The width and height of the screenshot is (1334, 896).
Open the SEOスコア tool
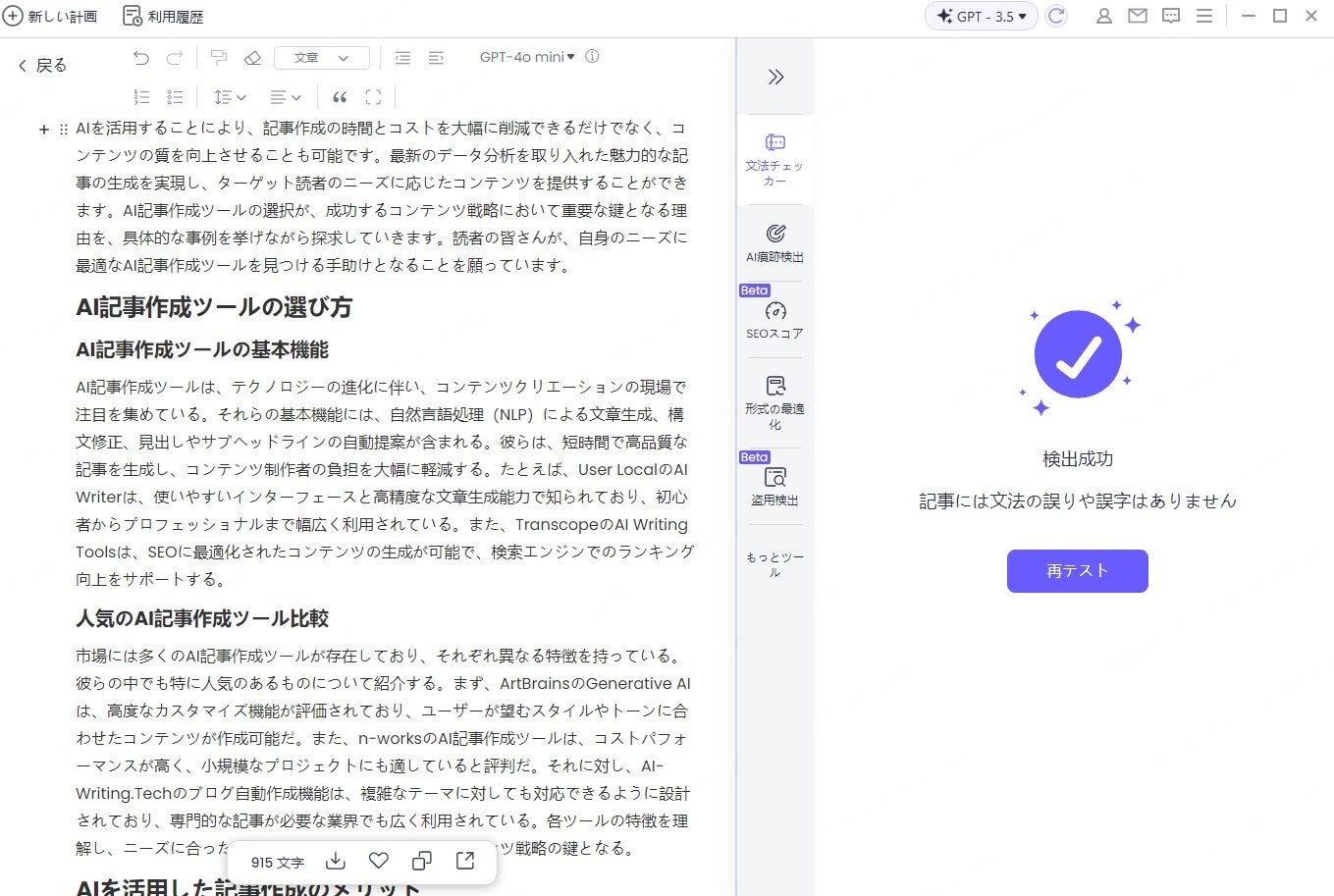tap(774, 321)
